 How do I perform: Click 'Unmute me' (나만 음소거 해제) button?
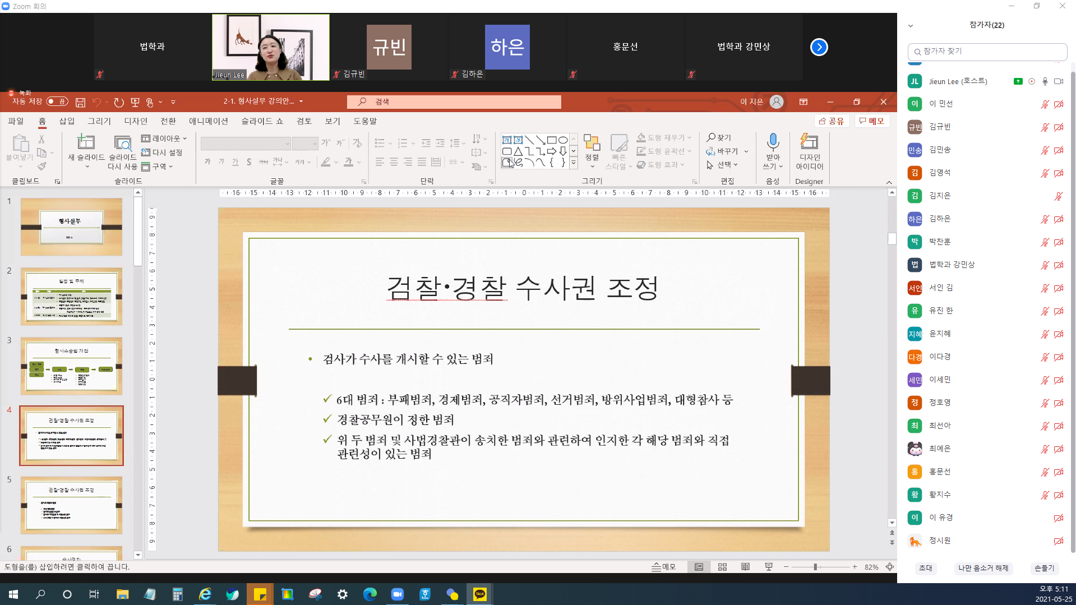983,568
